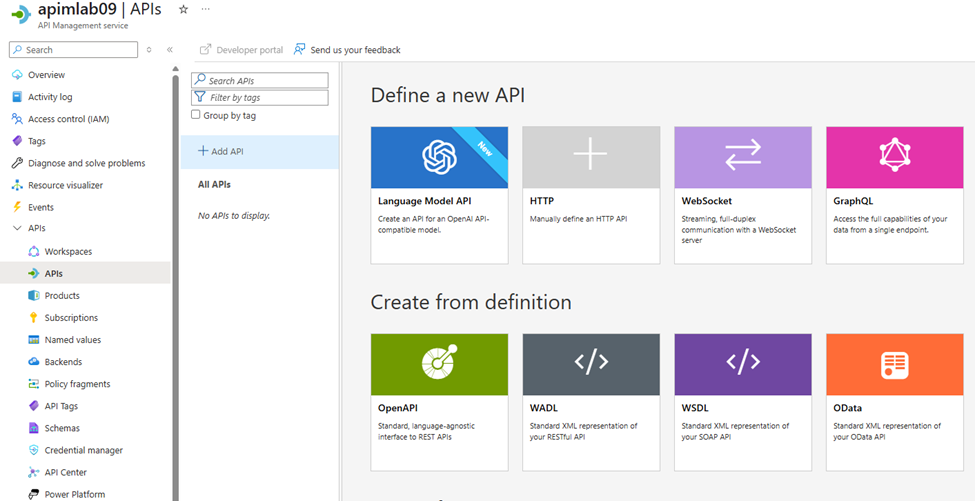Collapse the APIs section chevron

coord(17,228)
